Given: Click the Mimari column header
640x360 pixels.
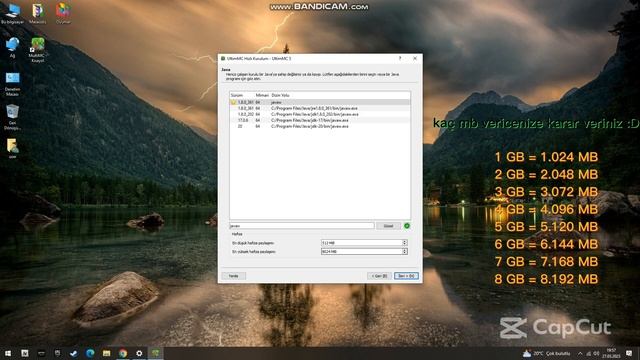Looking at the screenshot, I should 262,95.
